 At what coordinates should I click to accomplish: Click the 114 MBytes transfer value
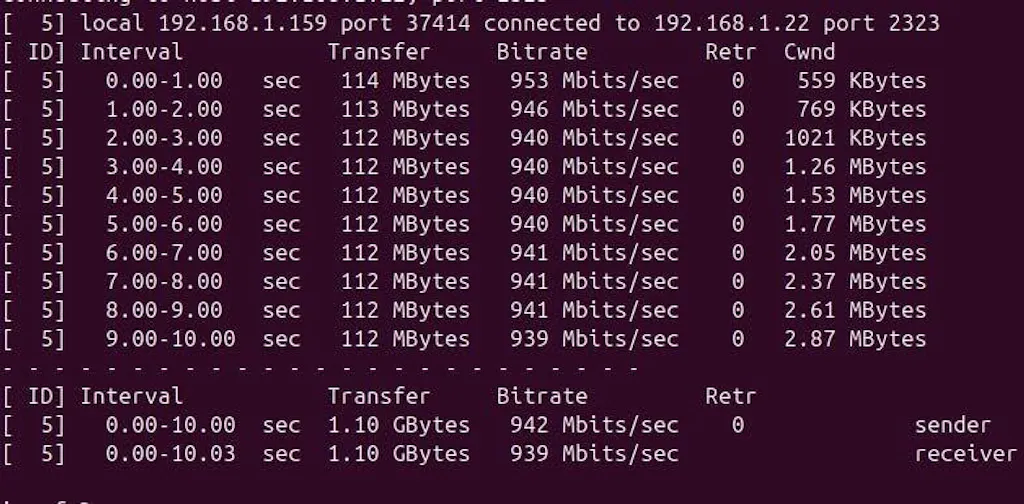(x=405, y=81)
